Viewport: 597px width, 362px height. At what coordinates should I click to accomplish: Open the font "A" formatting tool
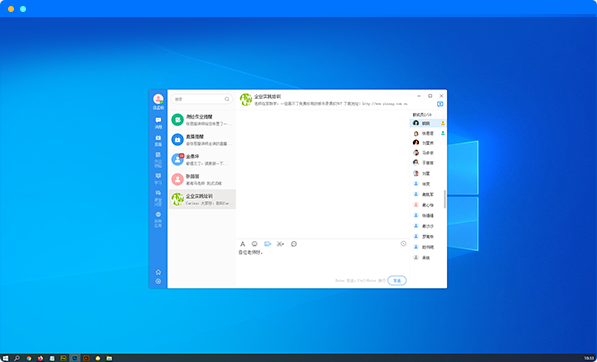(243, 244)
